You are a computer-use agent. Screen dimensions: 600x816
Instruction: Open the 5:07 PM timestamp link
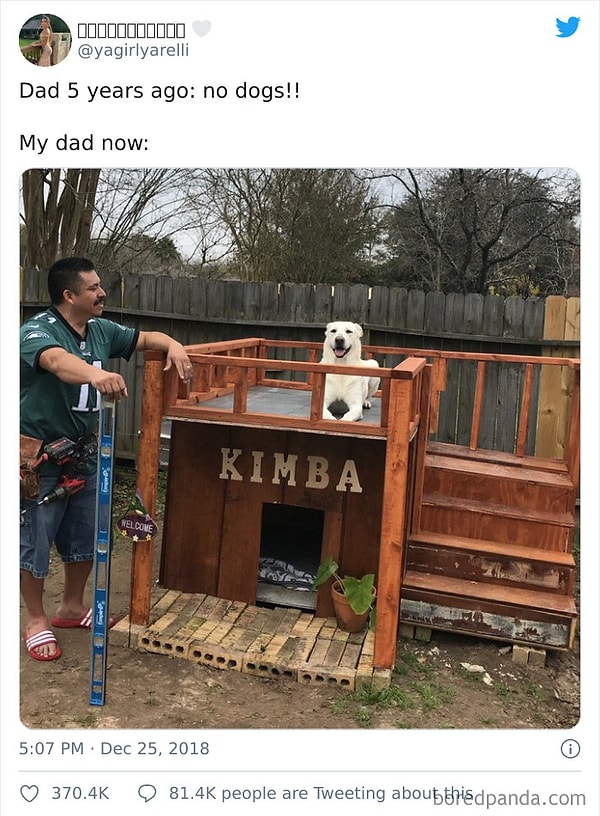(51, 748)
